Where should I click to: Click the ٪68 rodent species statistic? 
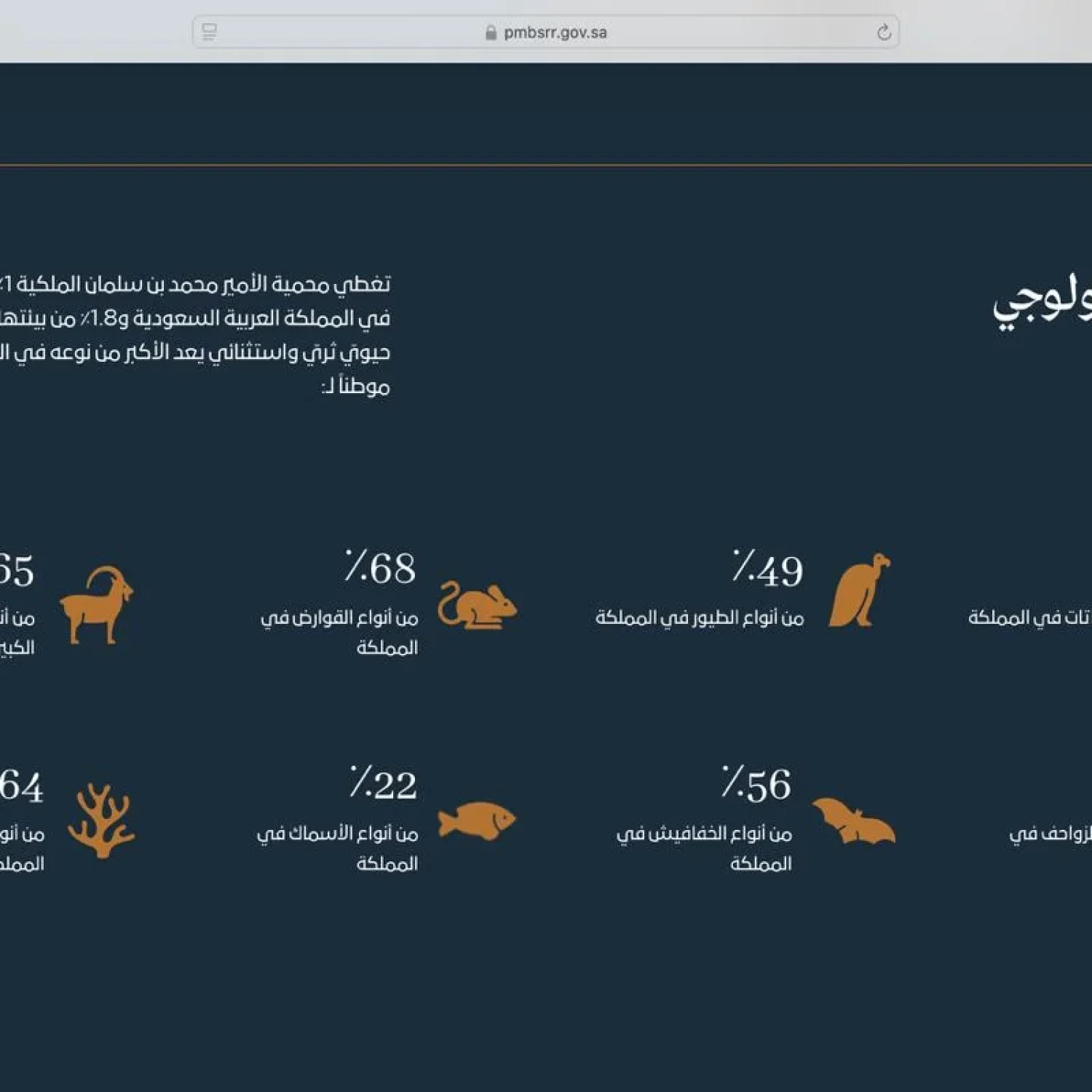[381, 567]
